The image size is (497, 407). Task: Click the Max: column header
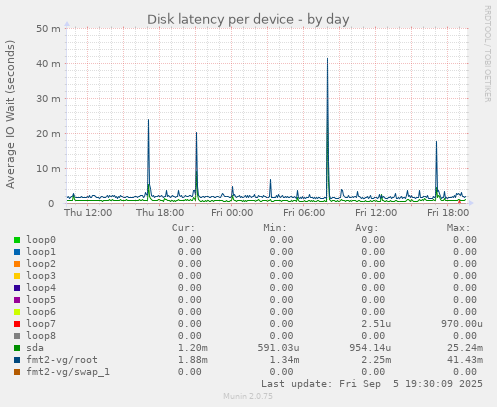(x=458, y=228)
